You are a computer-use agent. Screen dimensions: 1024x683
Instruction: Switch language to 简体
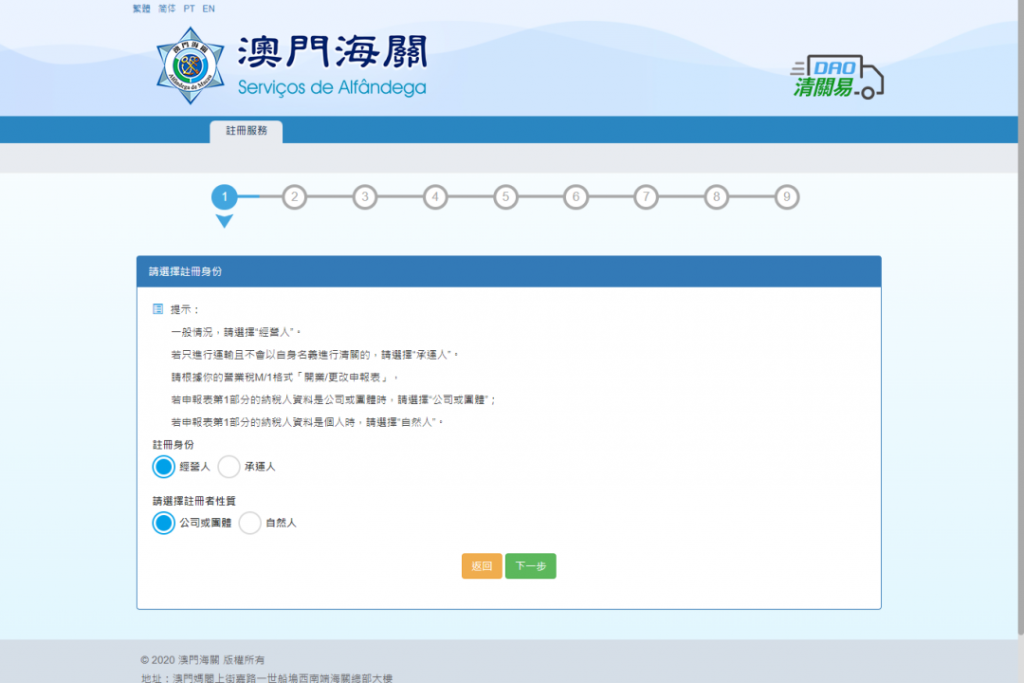point(166,8)
